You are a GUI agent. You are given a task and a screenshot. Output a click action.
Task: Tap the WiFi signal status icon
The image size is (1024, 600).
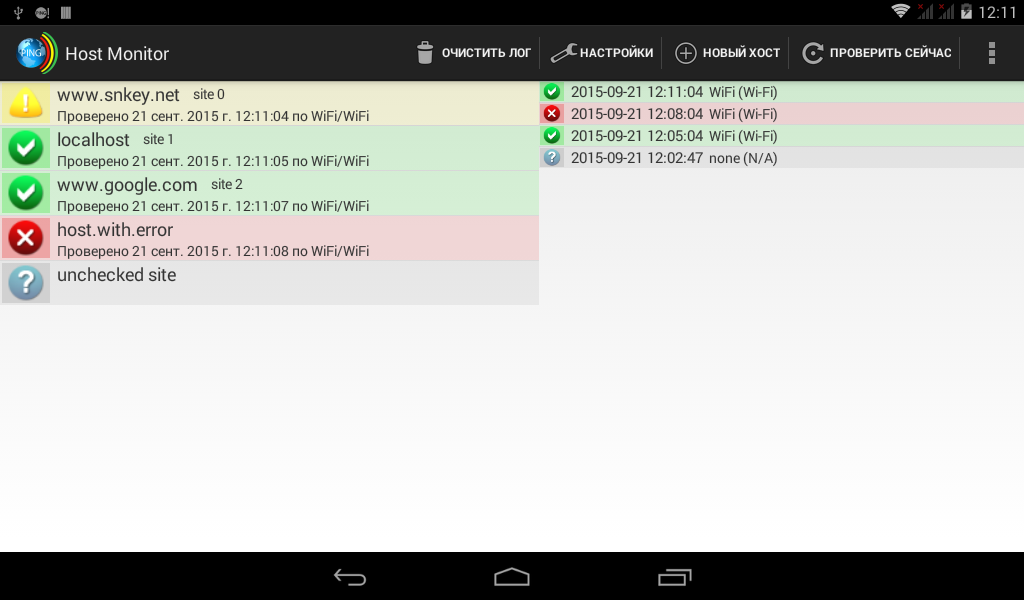901,11
